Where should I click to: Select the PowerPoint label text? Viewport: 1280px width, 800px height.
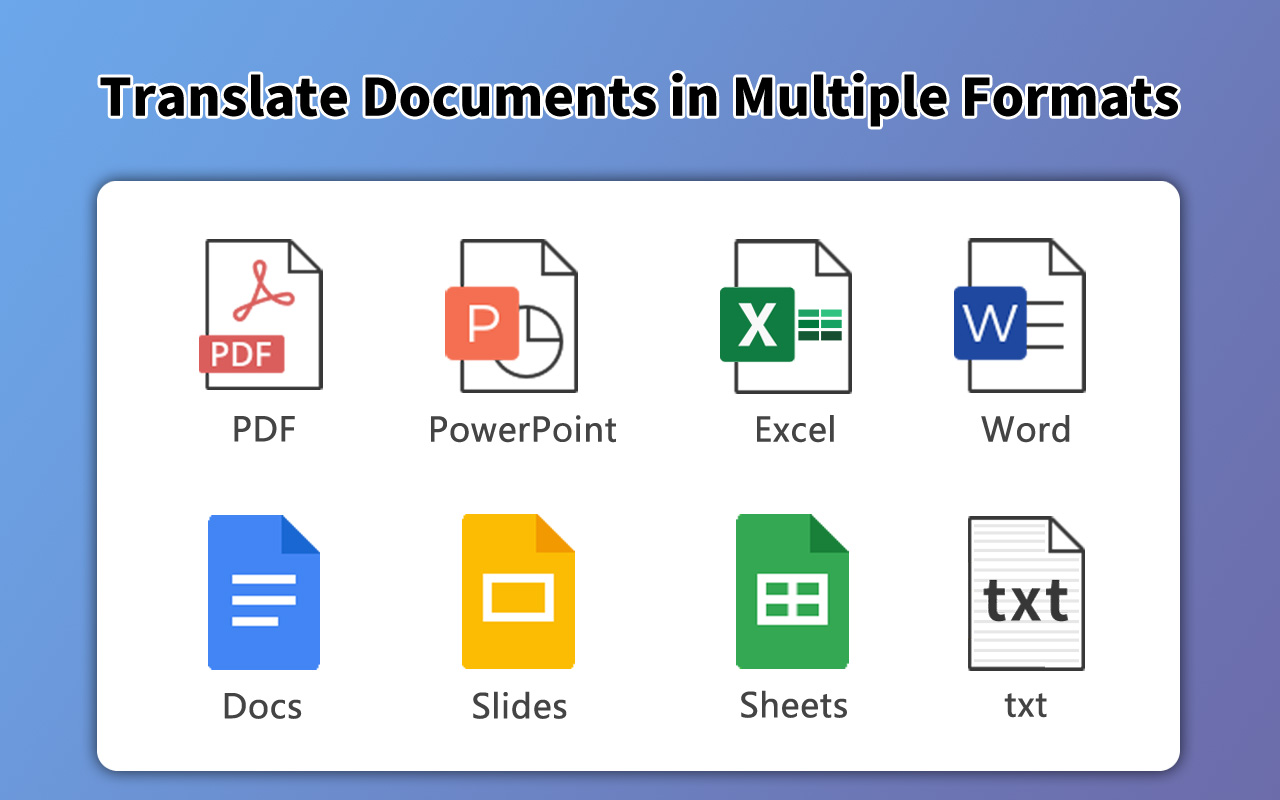click(x=522, y=430)
